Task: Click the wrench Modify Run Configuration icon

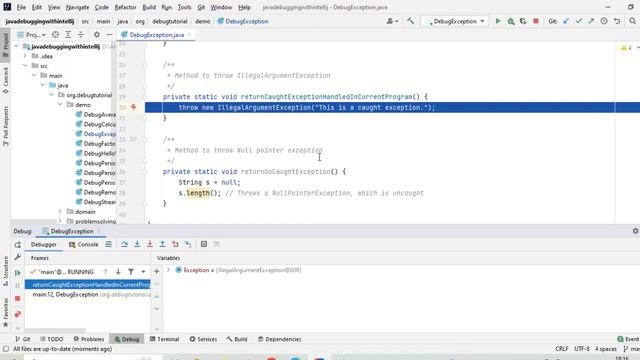Action: (18, 257)
